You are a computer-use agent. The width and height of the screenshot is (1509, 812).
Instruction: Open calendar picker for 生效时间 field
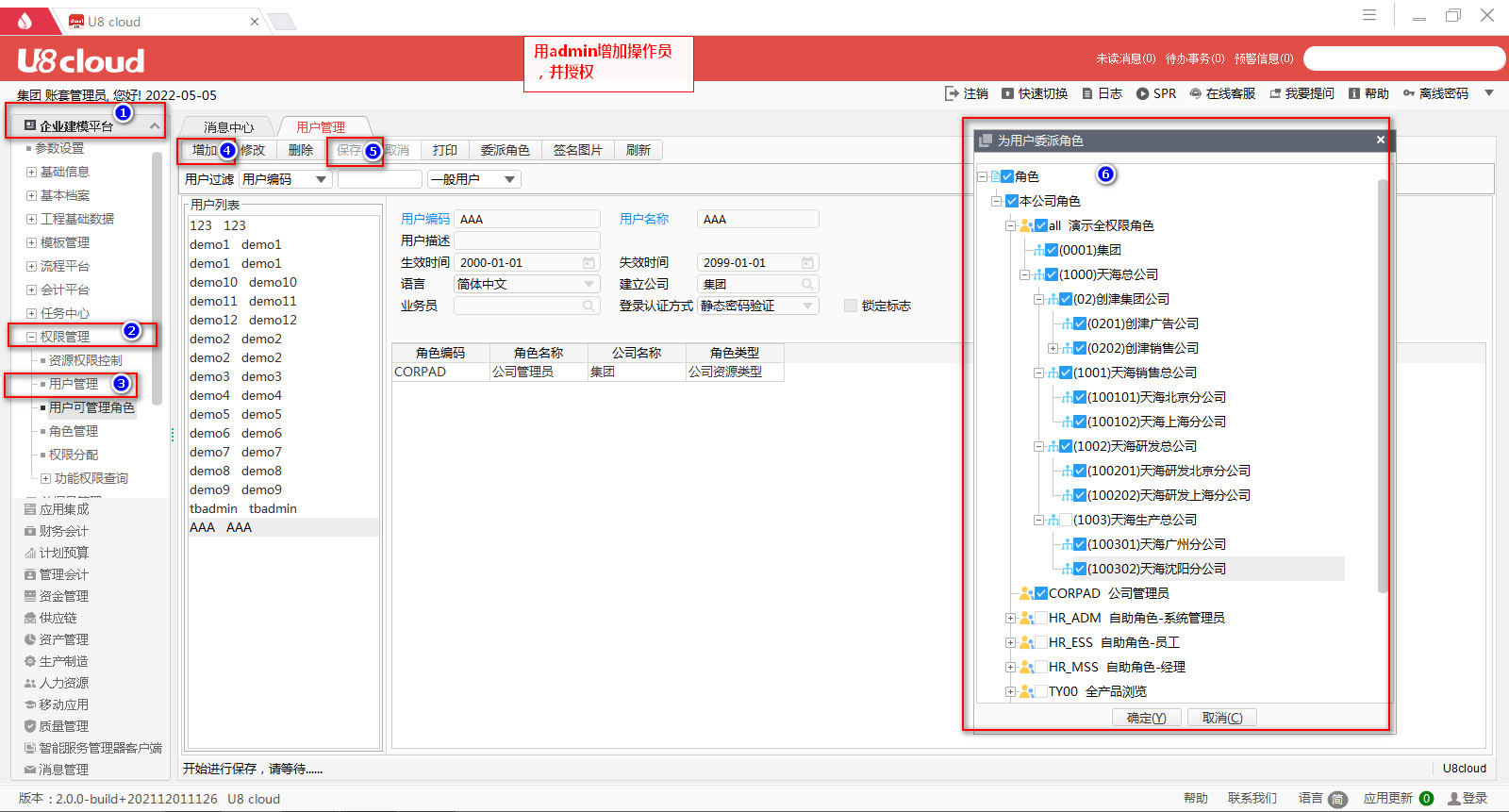pyautogui.click(x=589, y=263)
